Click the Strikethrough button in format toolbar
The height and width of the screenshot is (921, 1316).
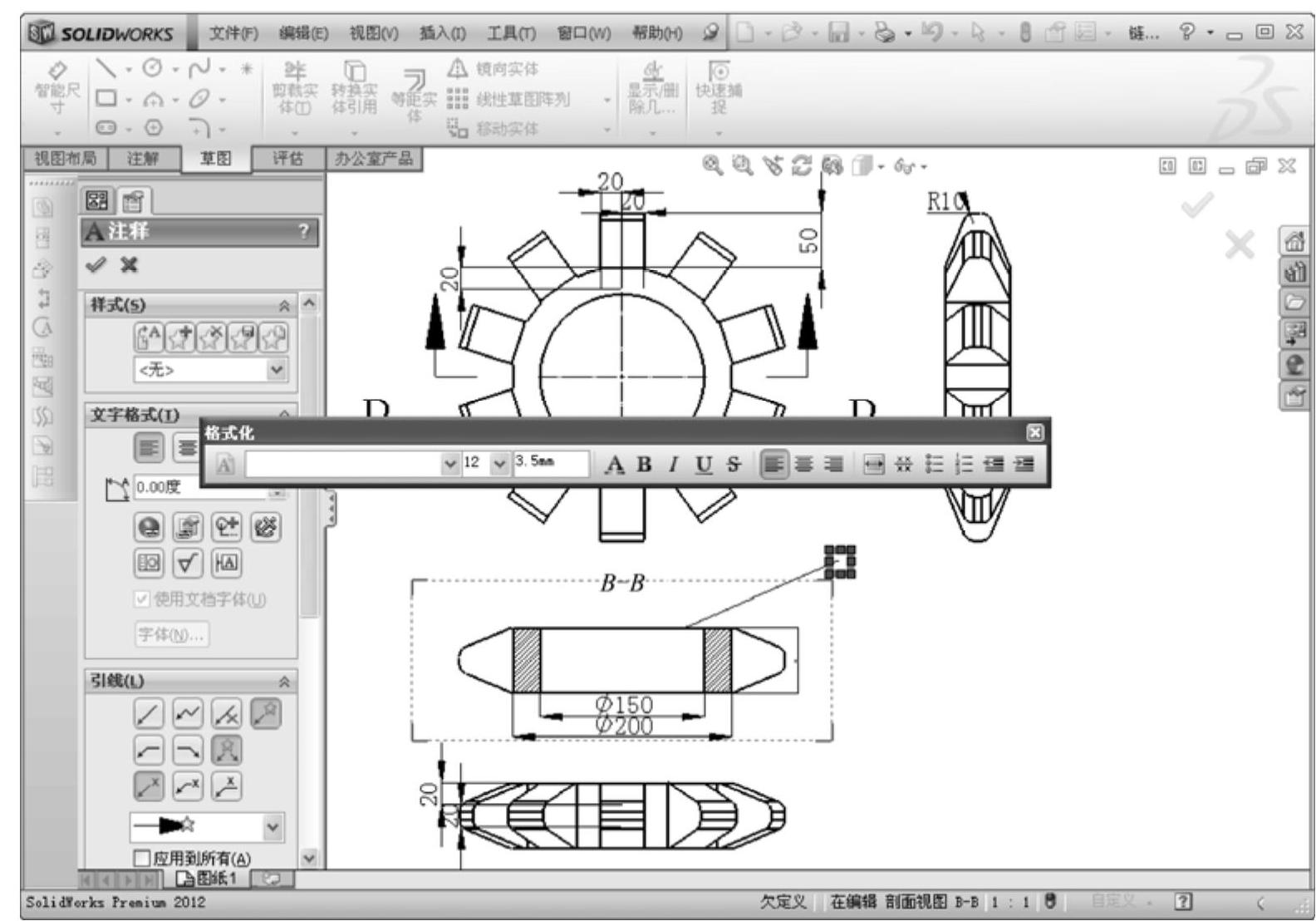pyautogui.click(x=733, y=465)
